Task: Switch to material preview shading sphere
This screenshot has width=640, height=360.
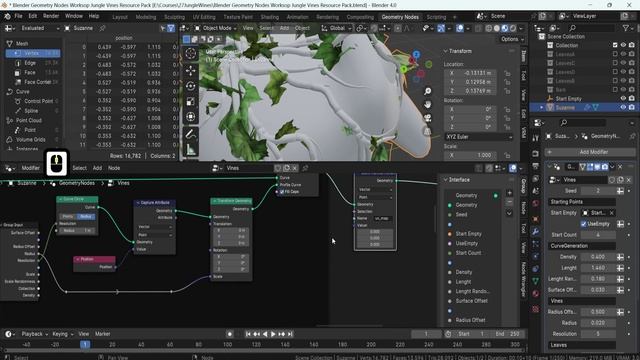Action: click(x=505, y=28)
